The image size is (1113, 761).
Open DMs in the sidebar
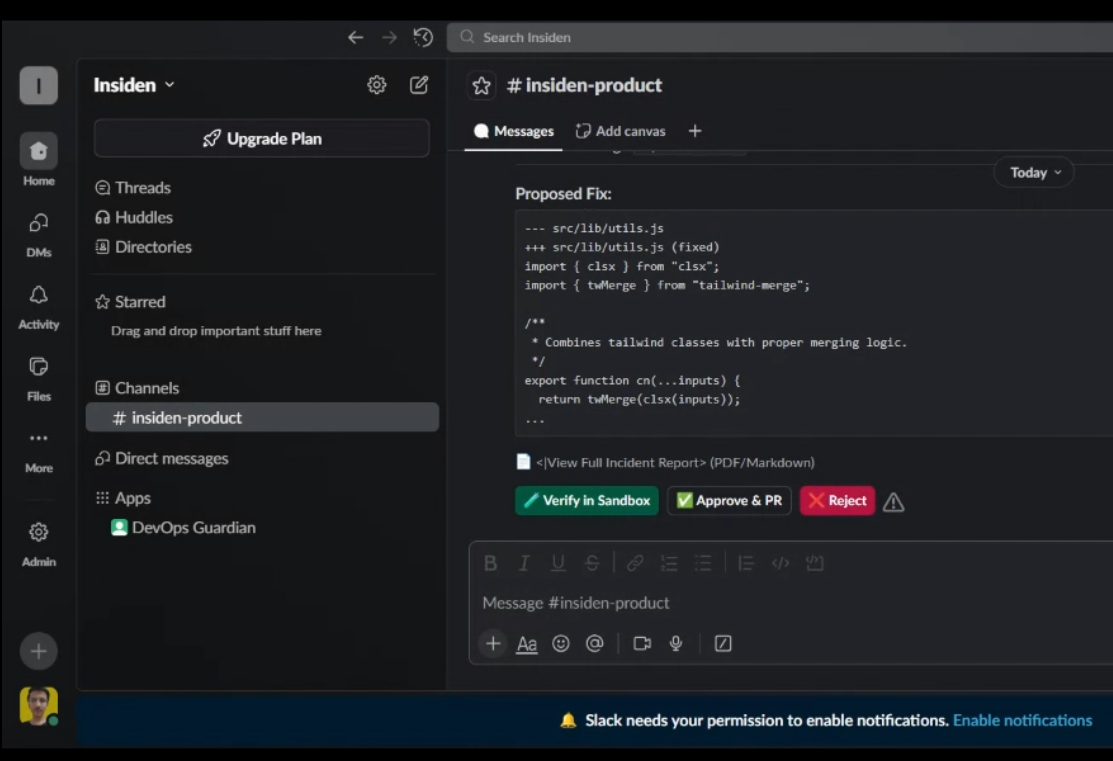38,235
